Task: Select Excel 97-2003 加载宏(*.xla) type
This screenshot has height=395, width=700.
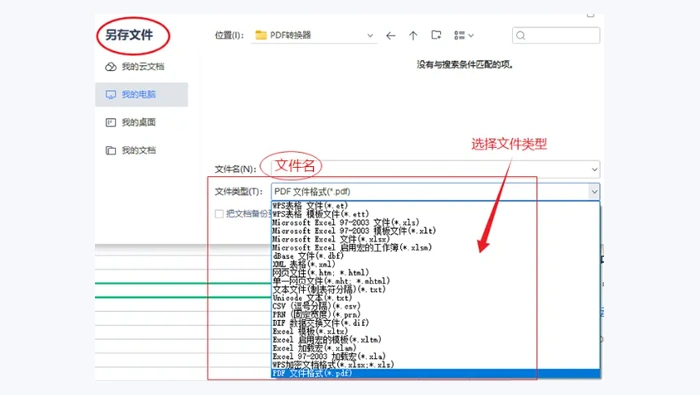Action: point(435,357)
